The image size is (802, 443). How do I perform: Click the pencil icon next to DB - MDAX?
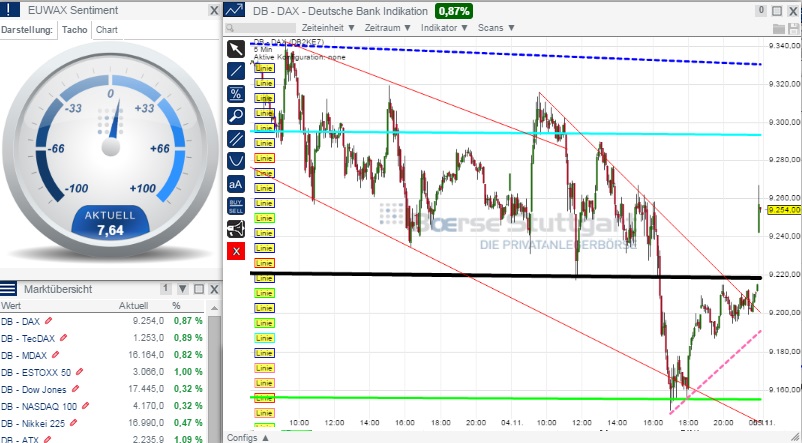point(55,355)
